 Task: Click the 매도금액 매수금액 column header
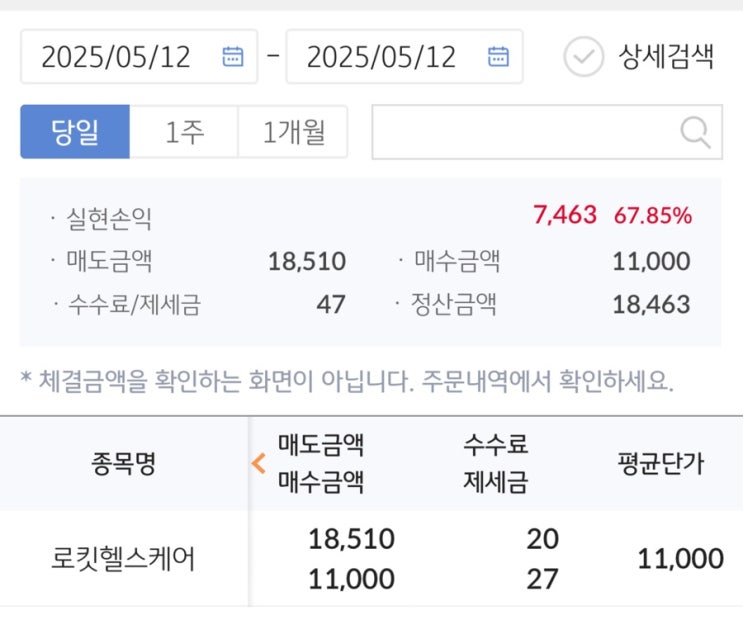320,463
